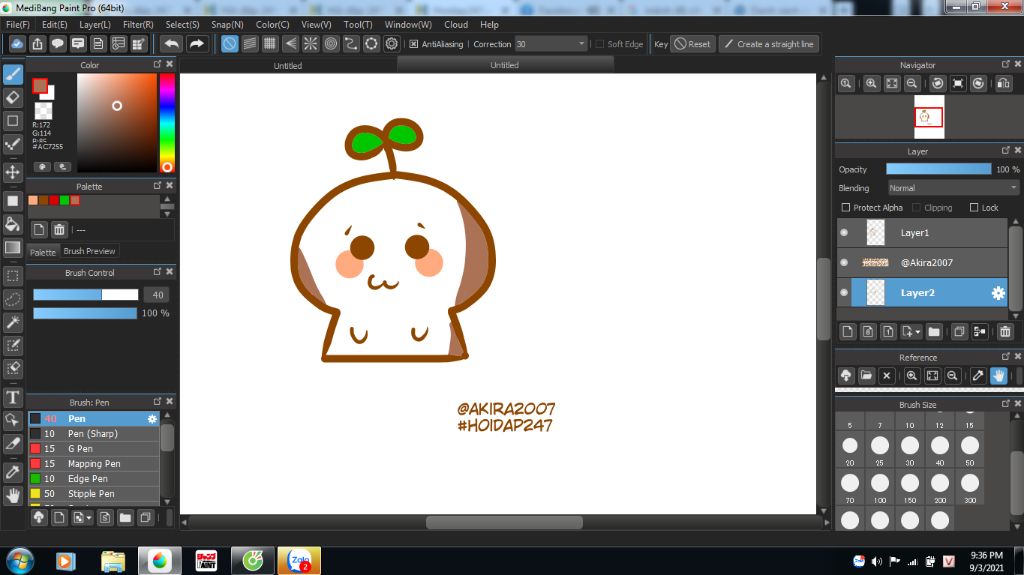Select the Move tool

12,172
